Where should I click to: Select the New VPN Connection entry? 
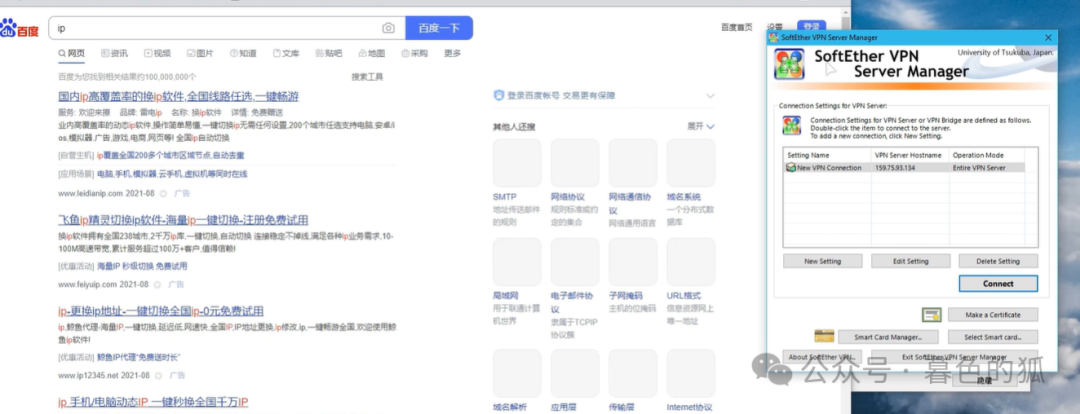pyautogui.click(x=825, y=168)
